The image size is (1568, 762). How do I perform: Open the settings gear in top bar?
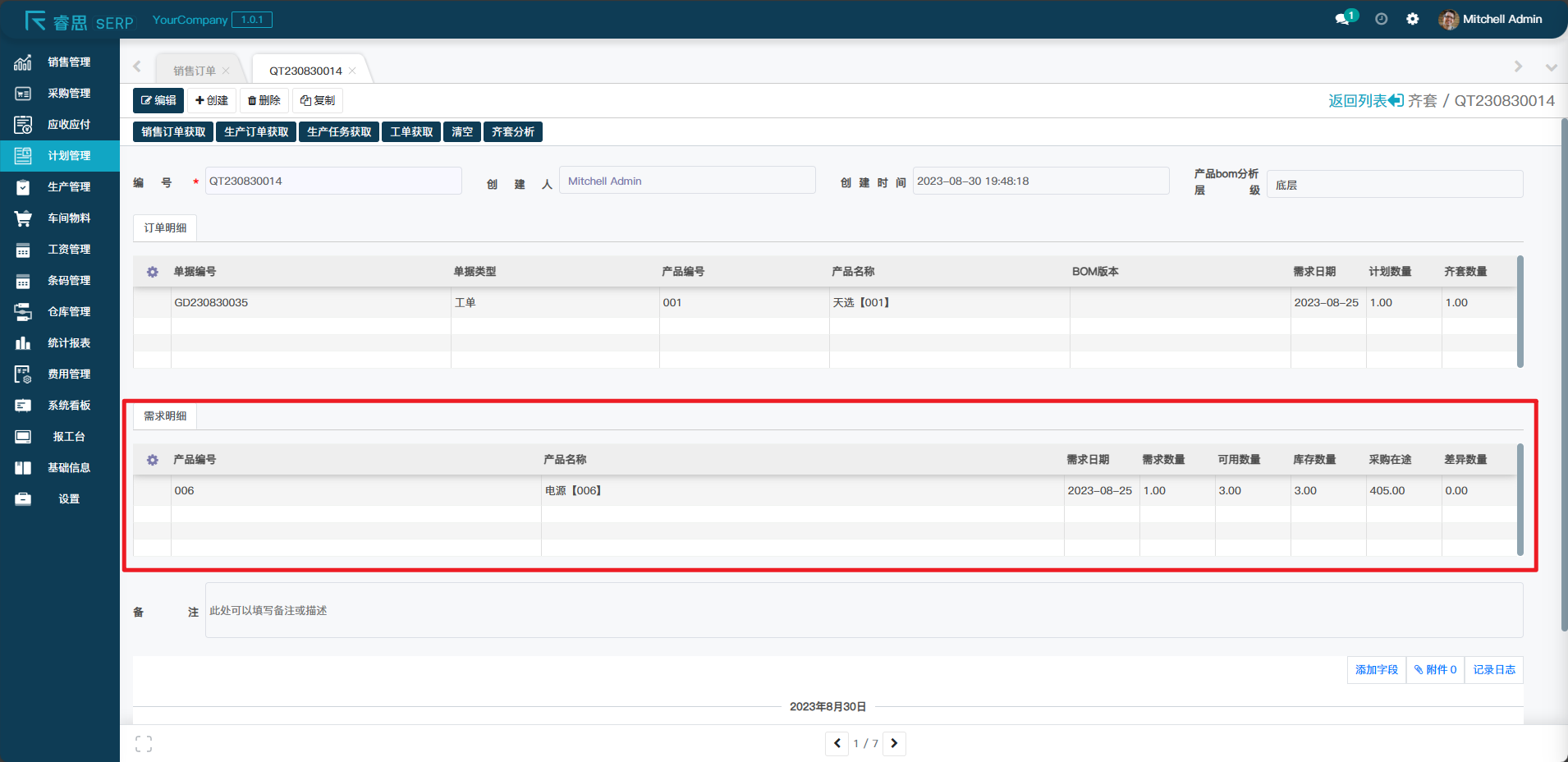click(1412, 19)
